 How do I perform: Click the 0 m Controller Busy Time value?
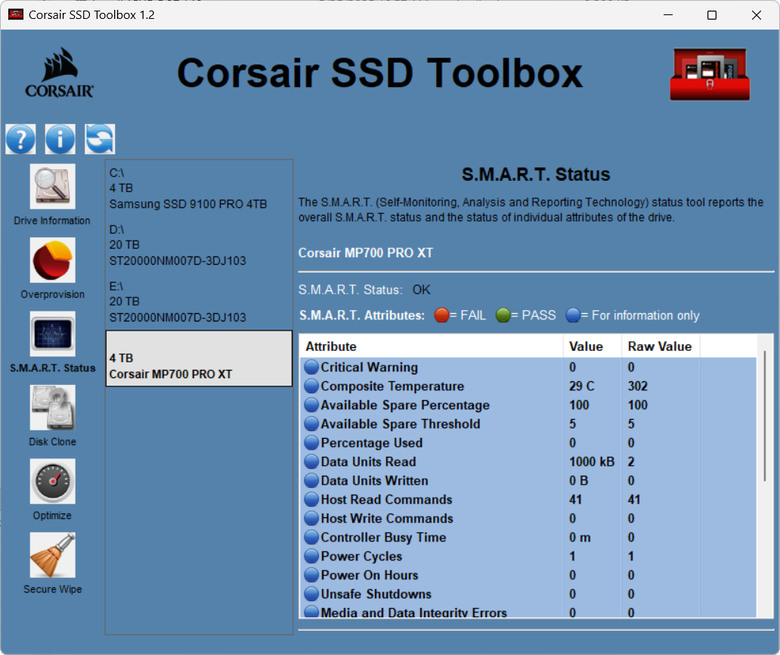pyautogui.click(x=580, y=537)
